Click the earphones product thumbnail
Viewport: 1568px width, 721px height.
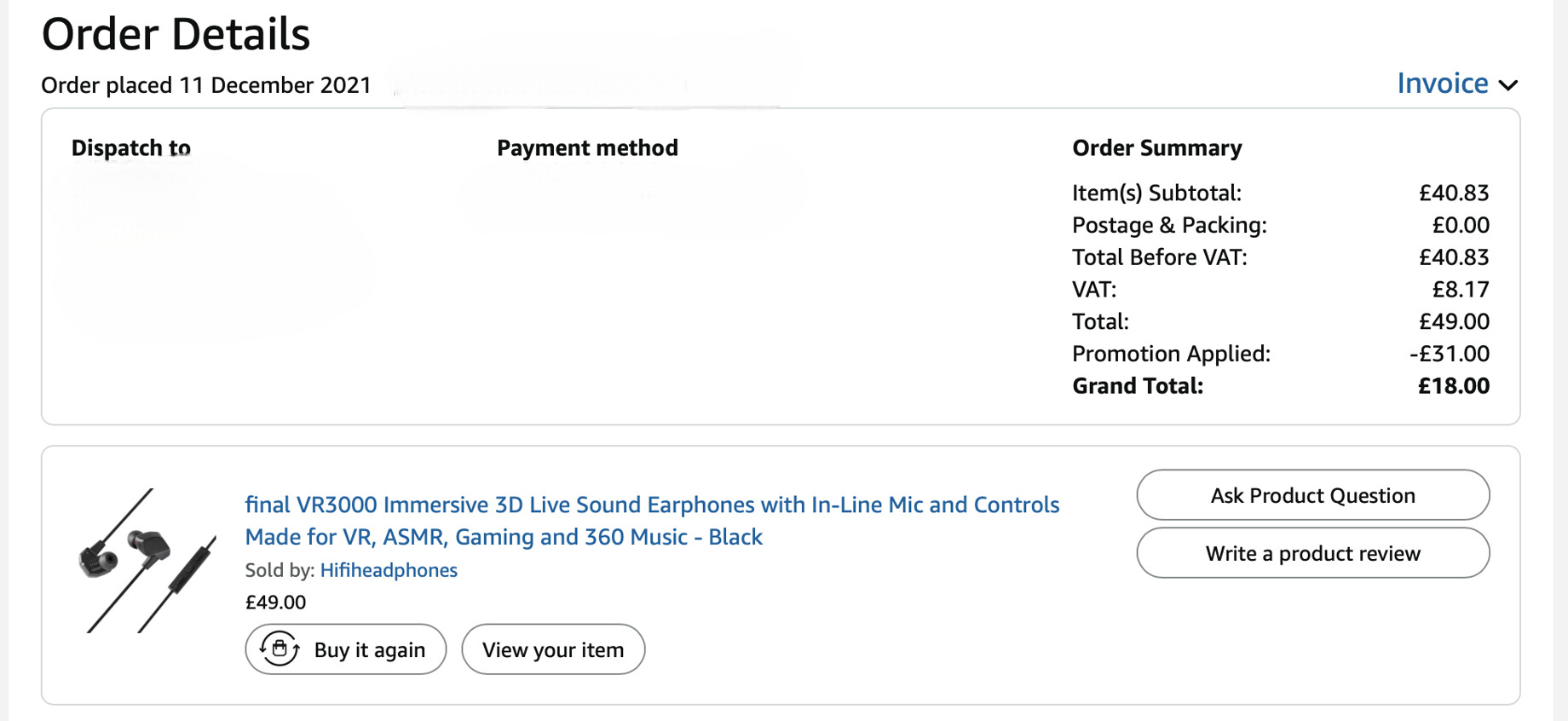147,560
